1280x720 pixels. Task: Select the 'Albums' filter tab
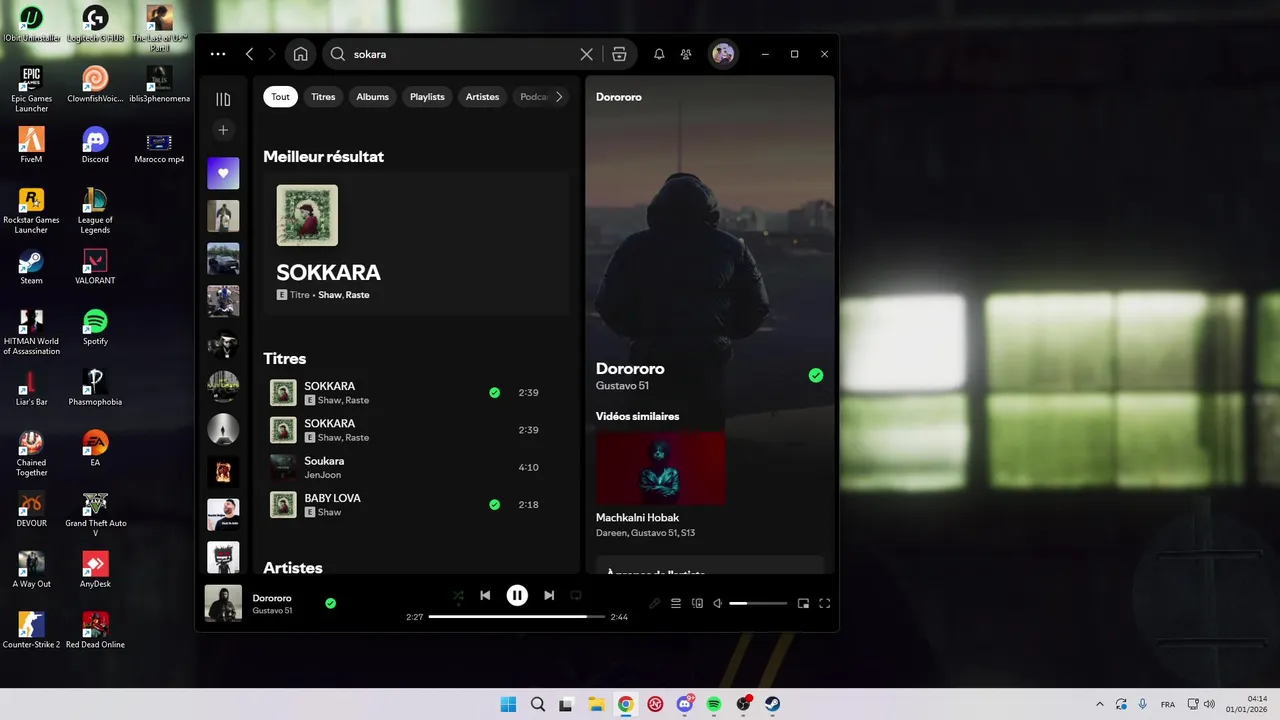pyautogui.click(x=373, y=97)
